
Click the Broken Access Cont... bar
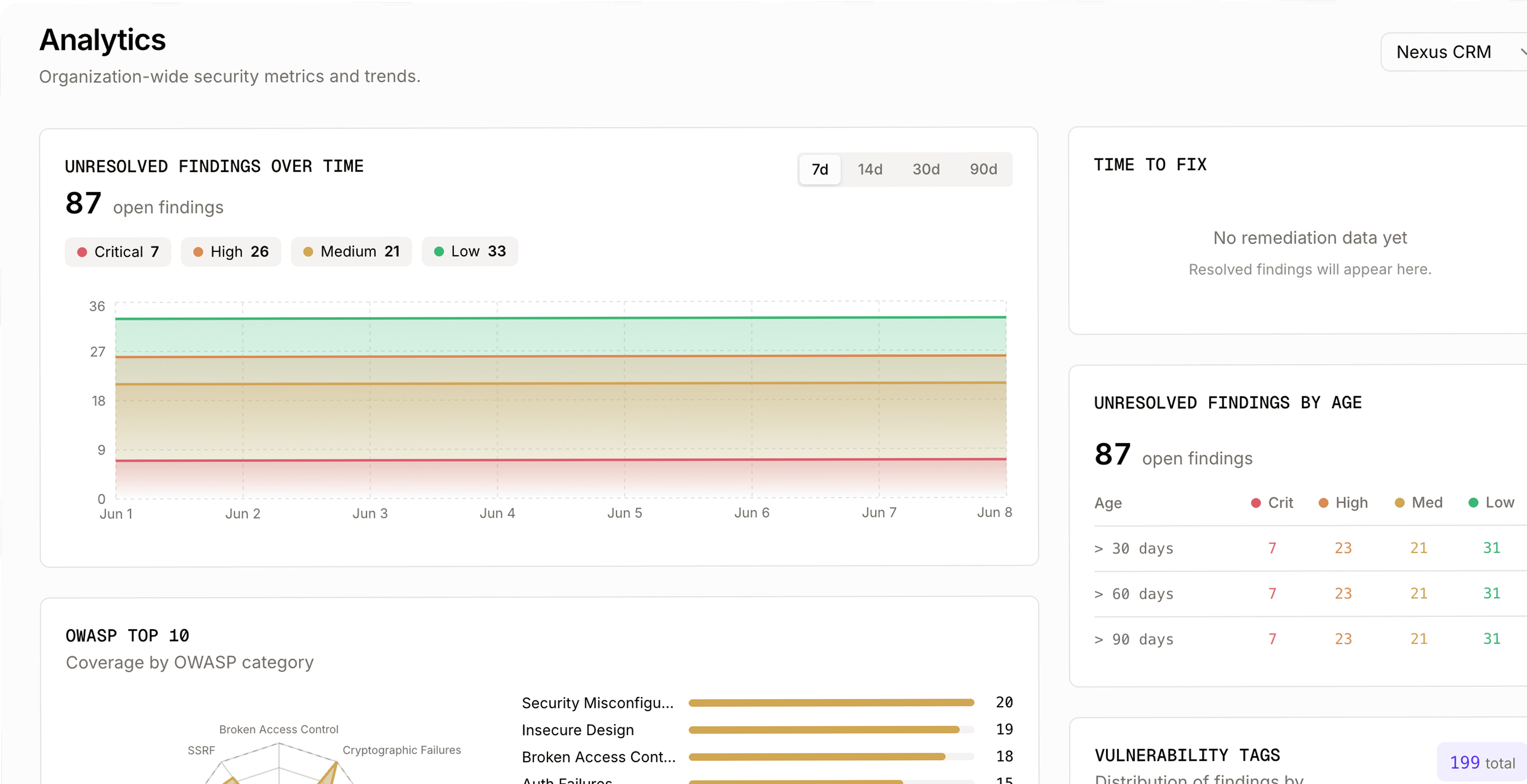[x=831, y=757]
